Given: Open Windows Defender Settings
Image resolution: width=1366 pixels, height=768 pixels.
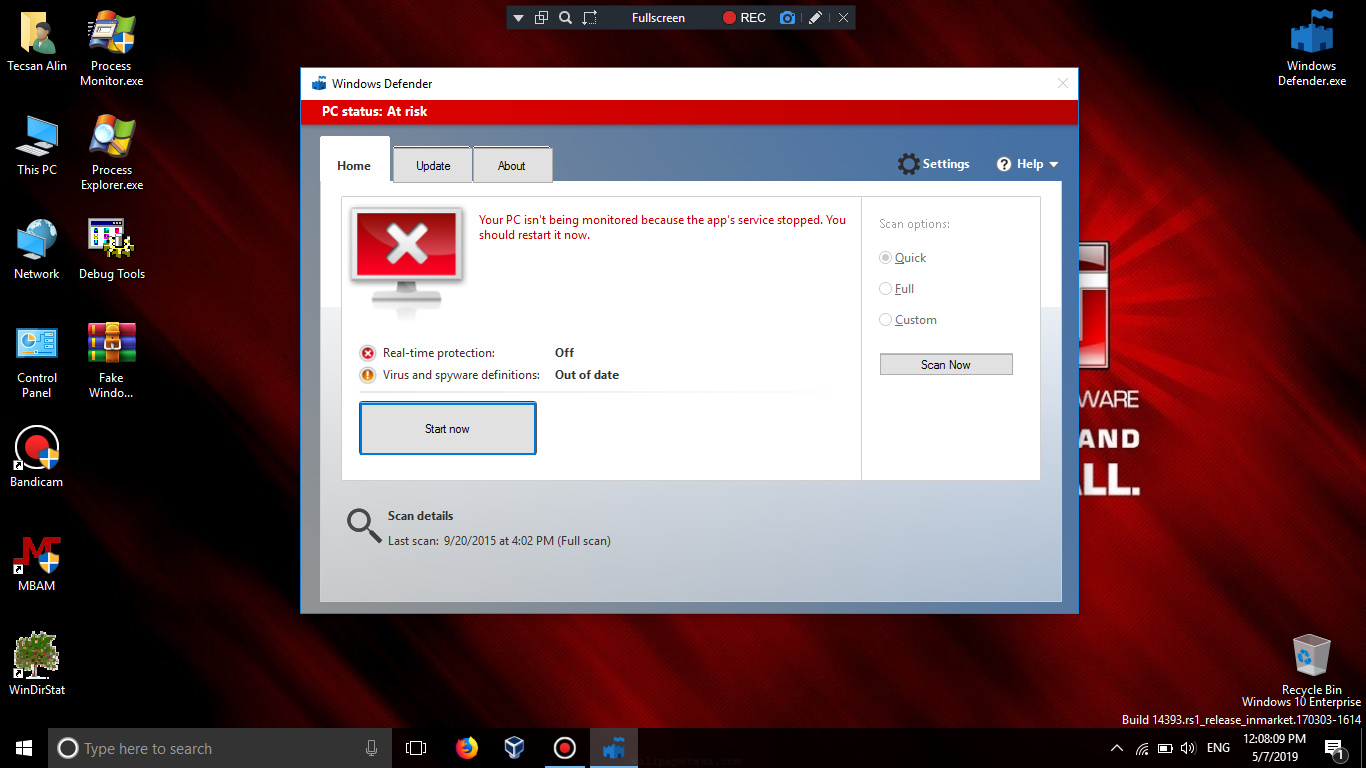Looking at the screenshot, I should coord(934,164).
